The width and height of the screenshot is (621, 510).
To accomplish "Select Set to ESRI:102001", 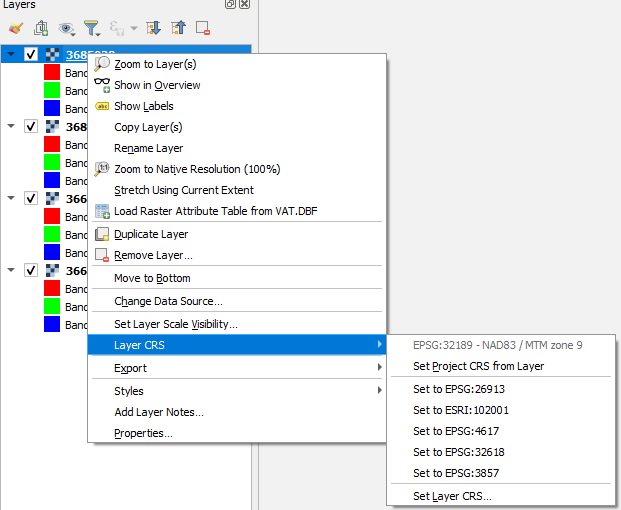I will coord(501,410).
